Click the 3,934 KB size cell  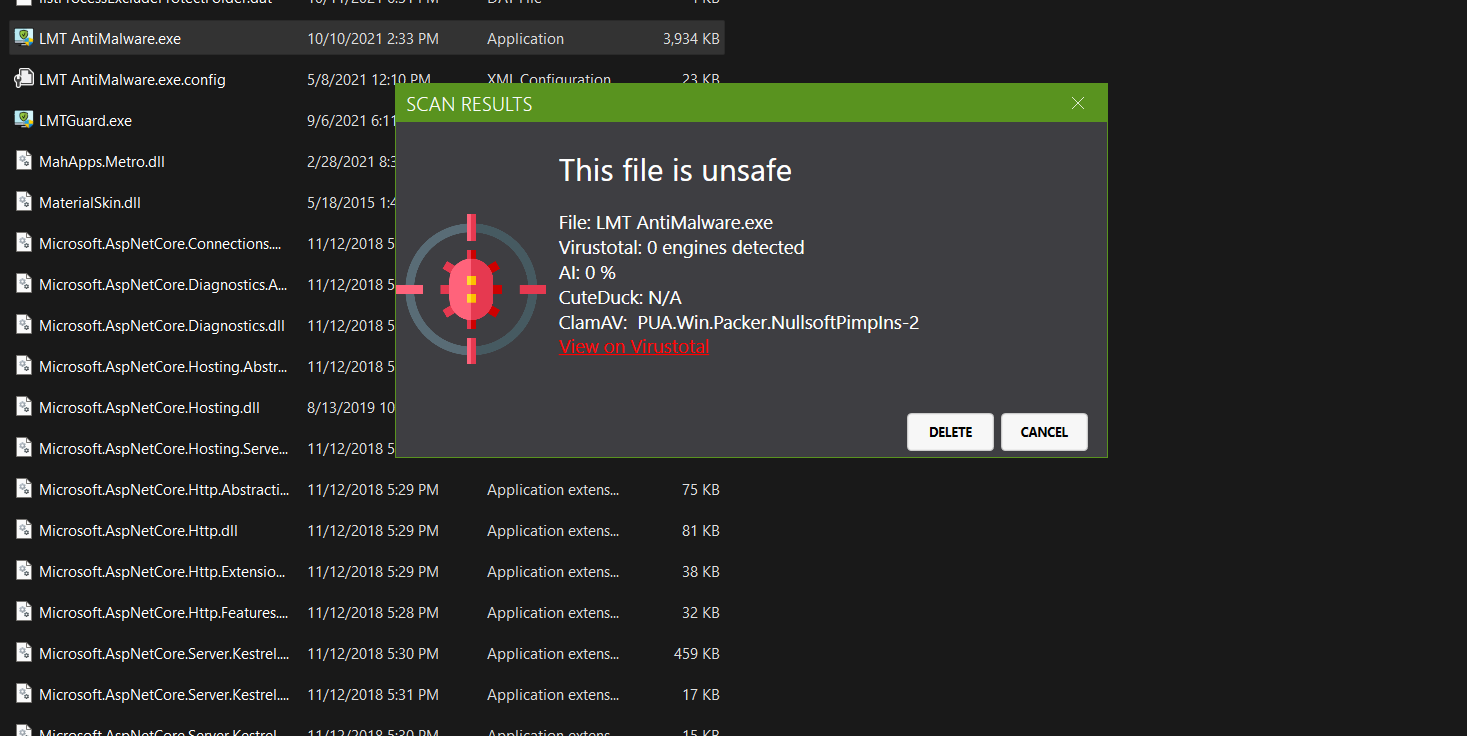click(x=691, y=39)
